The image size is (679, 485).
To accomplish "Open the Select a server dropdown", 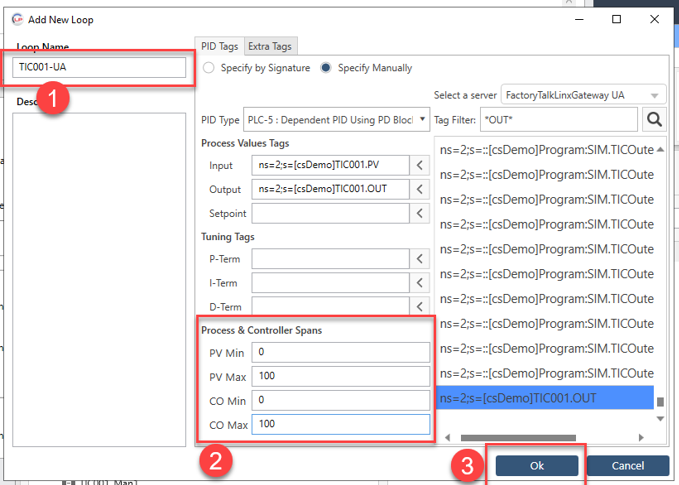I will point(583,95).
